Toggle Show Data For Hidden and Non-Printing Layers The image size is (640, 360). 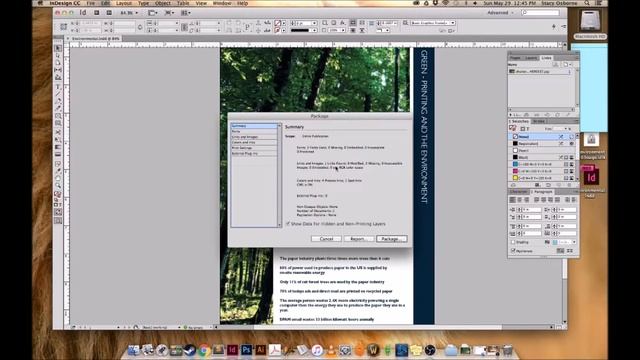pyautogui.click(x=288, y=224)
